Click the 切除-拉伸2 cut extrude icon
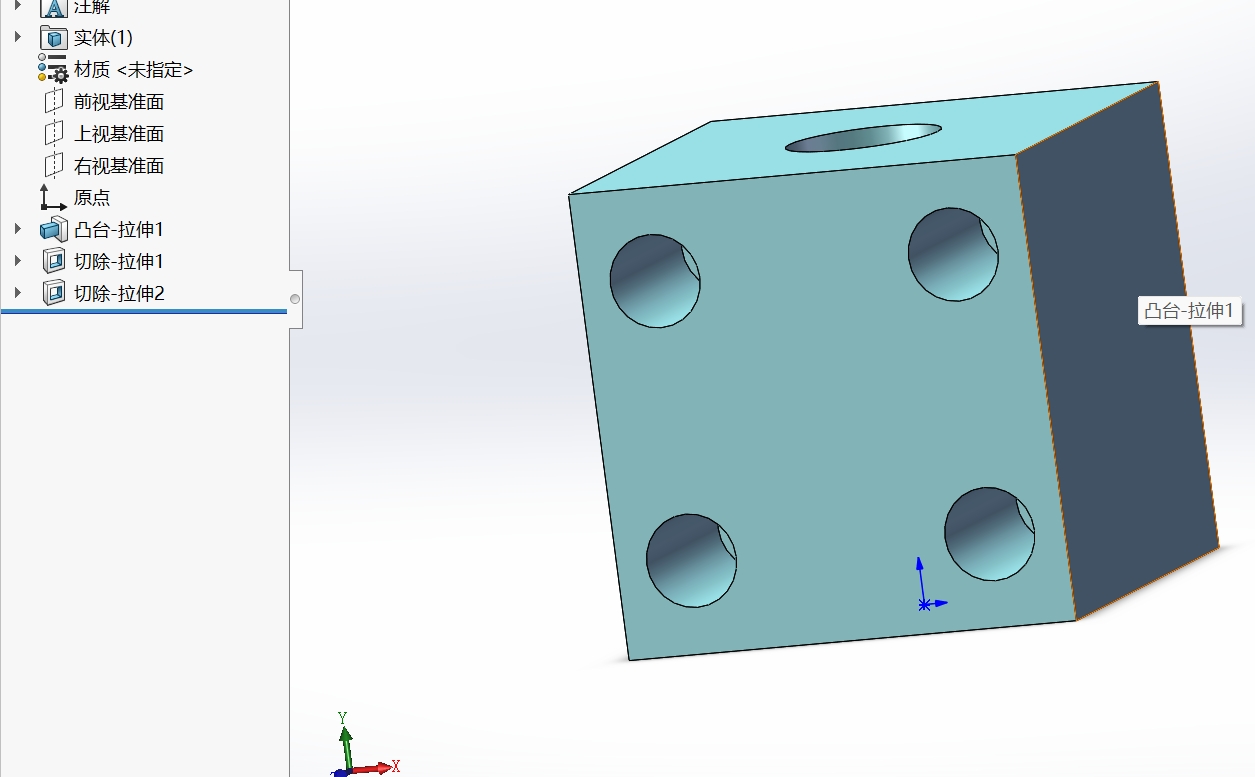The height and width of the screenshot is (777, 1255). point(53,294)
